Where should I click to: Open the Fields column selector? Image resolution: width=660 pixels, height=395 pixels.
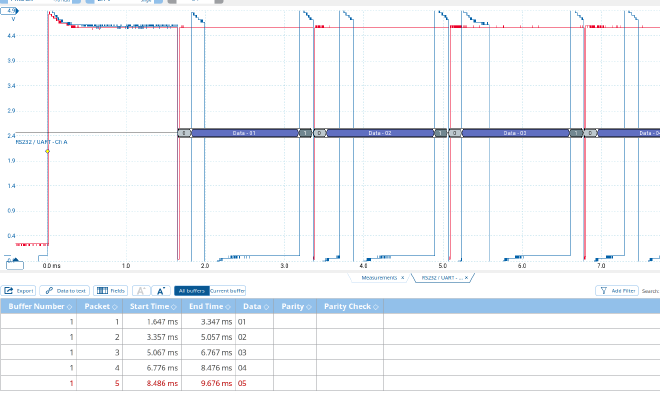click(x=111, y=291)
